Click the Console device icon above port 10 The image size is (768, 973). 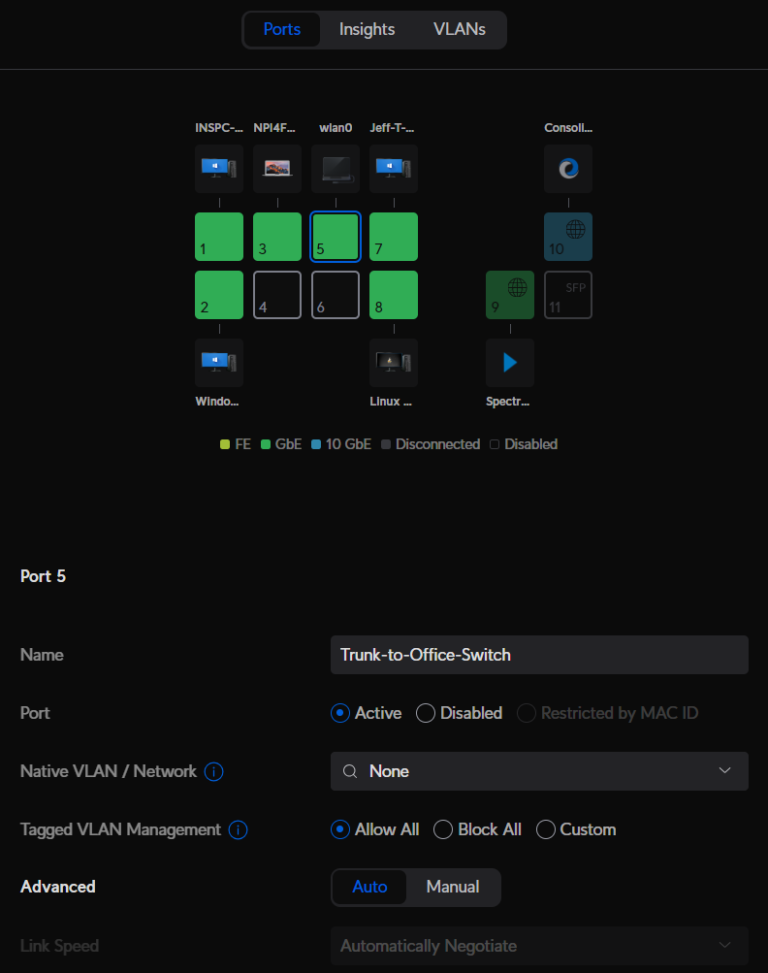[568, 169]
